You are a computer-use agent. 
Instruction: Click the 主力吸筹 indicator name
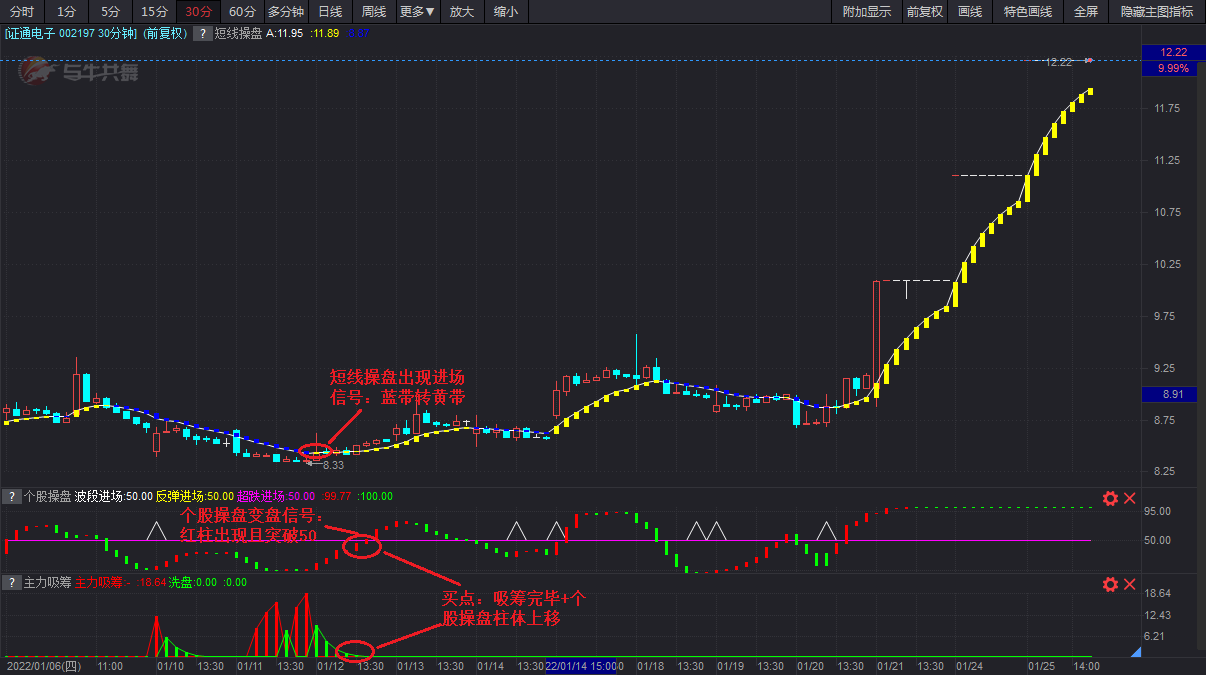(x=47, y=582)
